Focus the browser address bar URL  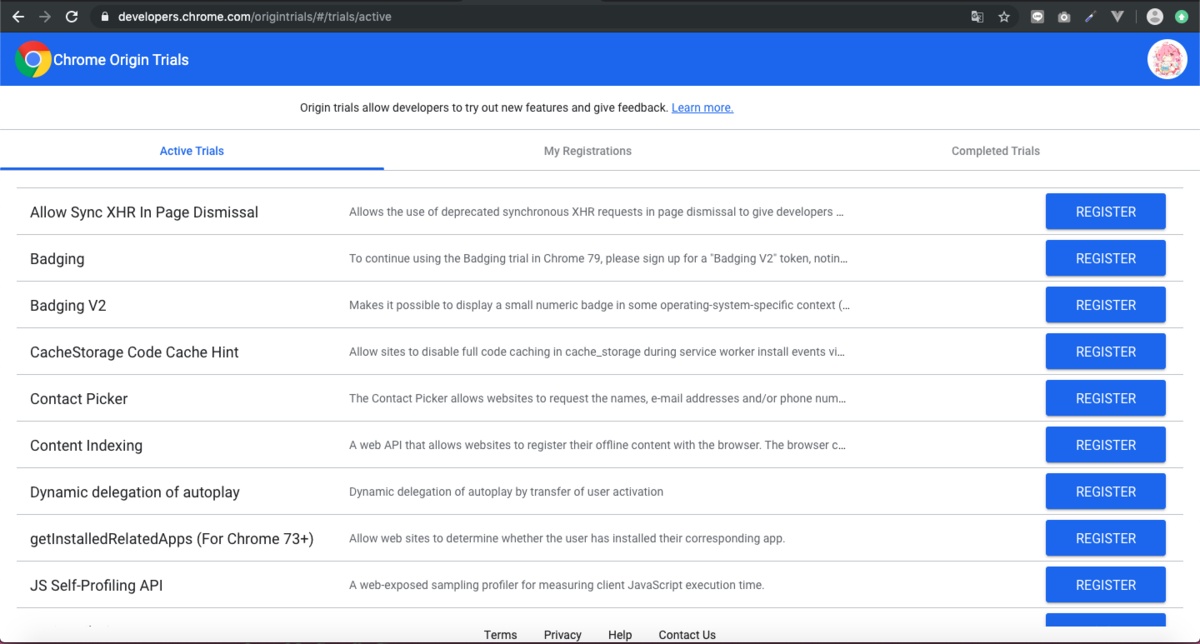pos(254,17)
